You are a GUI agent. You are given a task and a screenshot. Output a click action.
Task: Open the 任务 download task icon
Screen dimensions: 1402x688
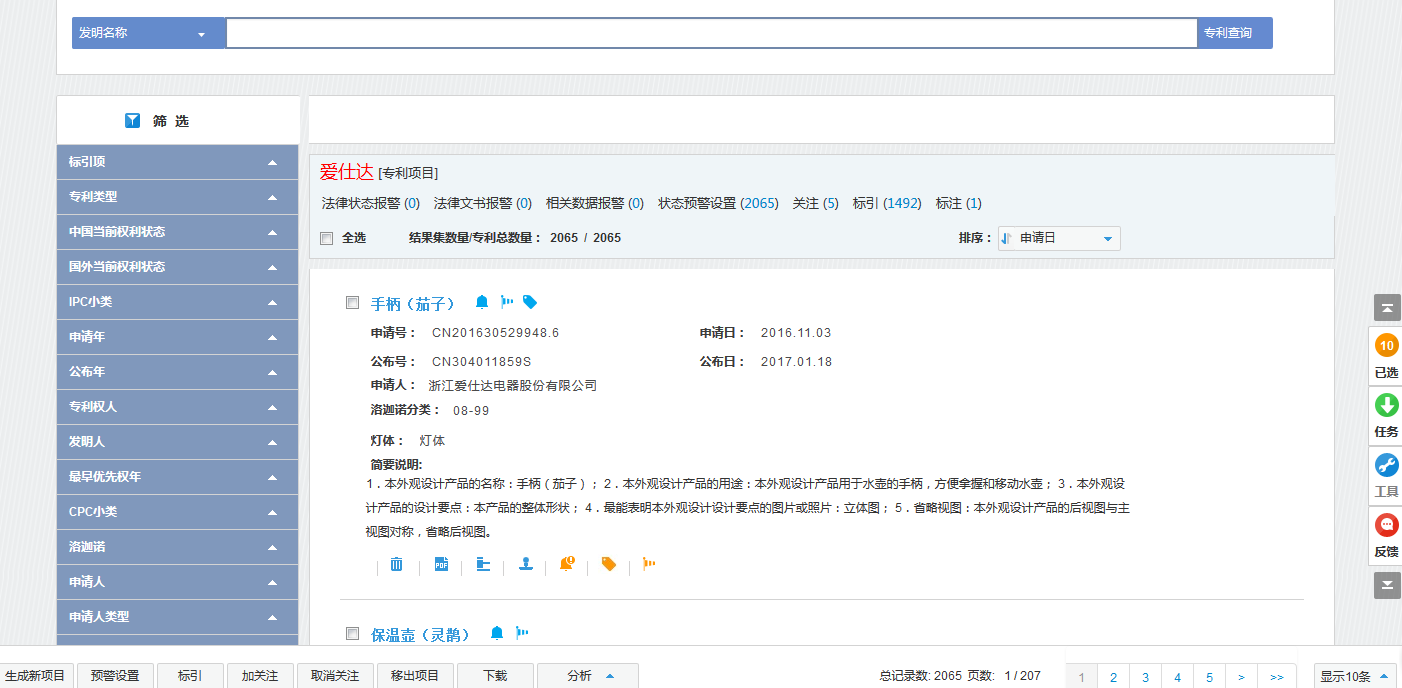(1386, 406)
